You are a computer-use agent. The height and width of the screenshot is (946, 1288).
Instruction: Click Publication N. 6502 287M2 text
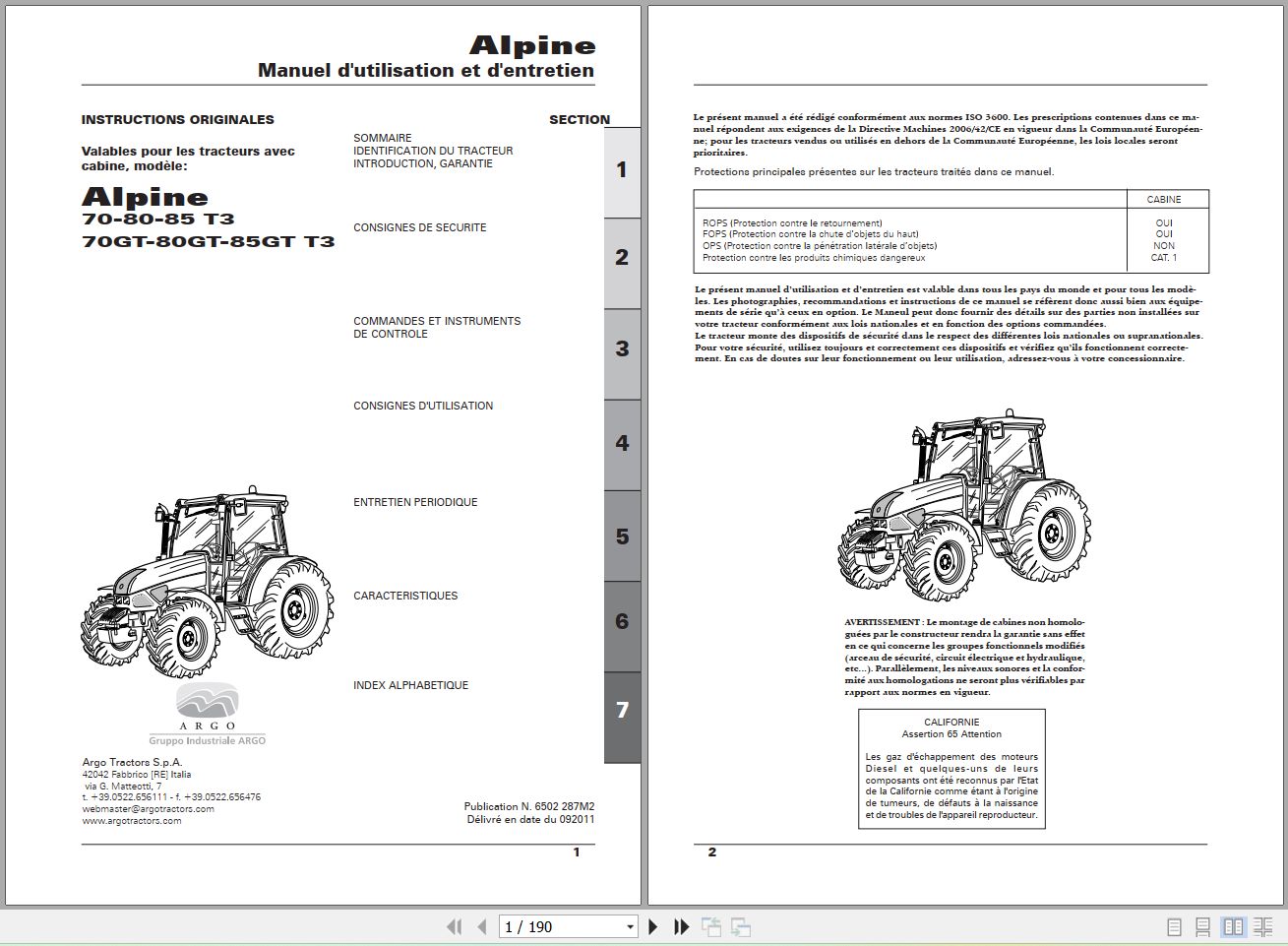point(529,806)
